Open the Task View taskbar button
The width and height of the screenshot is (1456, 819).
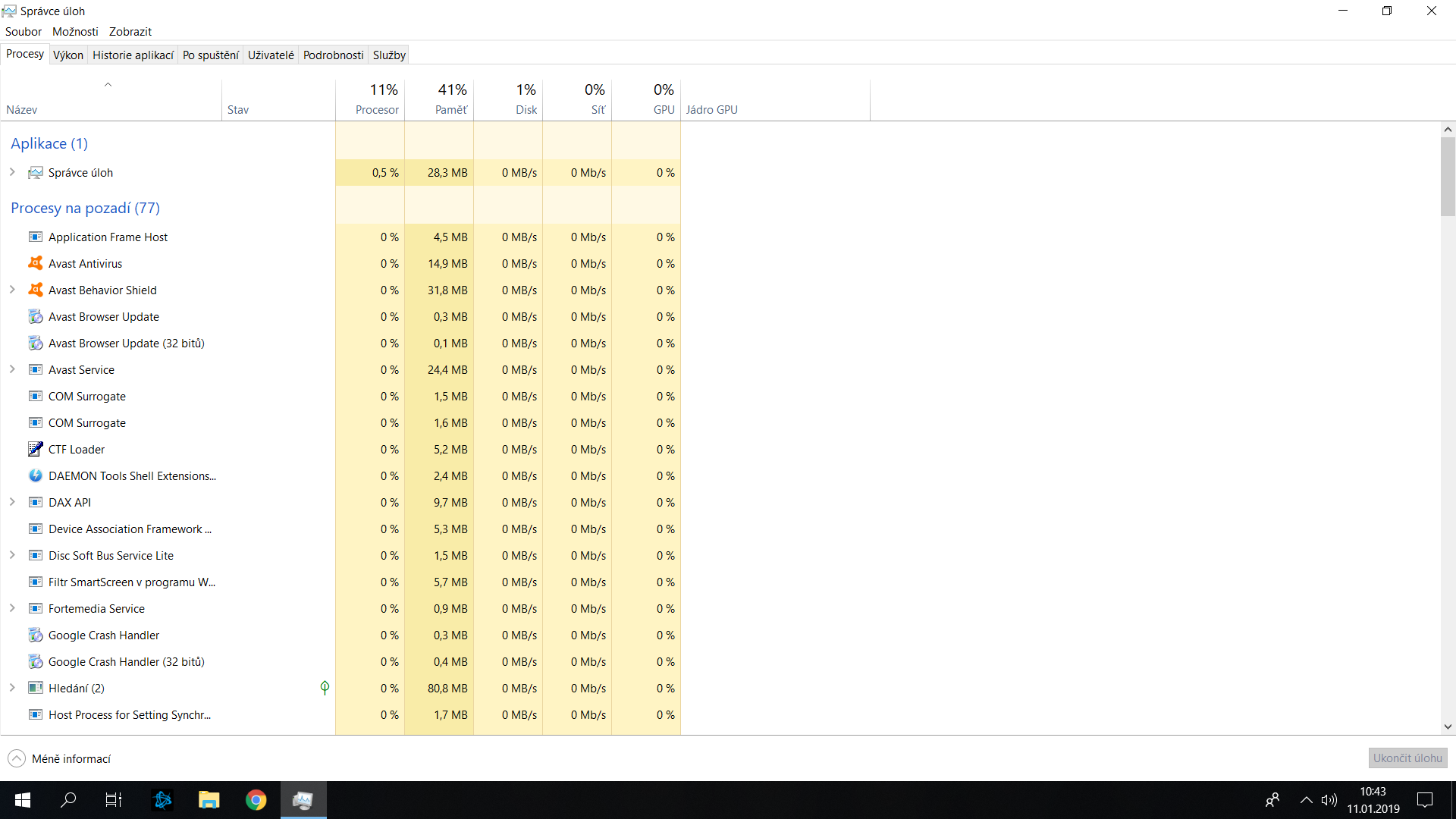click(114, 800)
